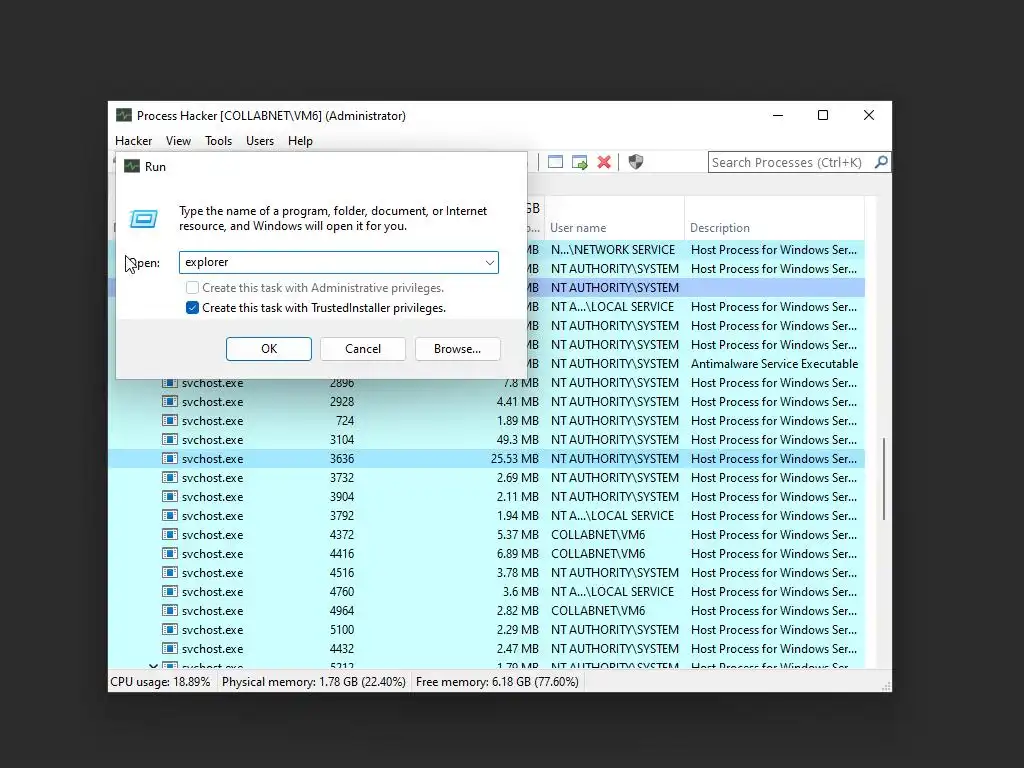This screenshot has height=768, width=1024.
Task: Click the magnifier icon in Search Processes
Action: click(x=881, y=161)
